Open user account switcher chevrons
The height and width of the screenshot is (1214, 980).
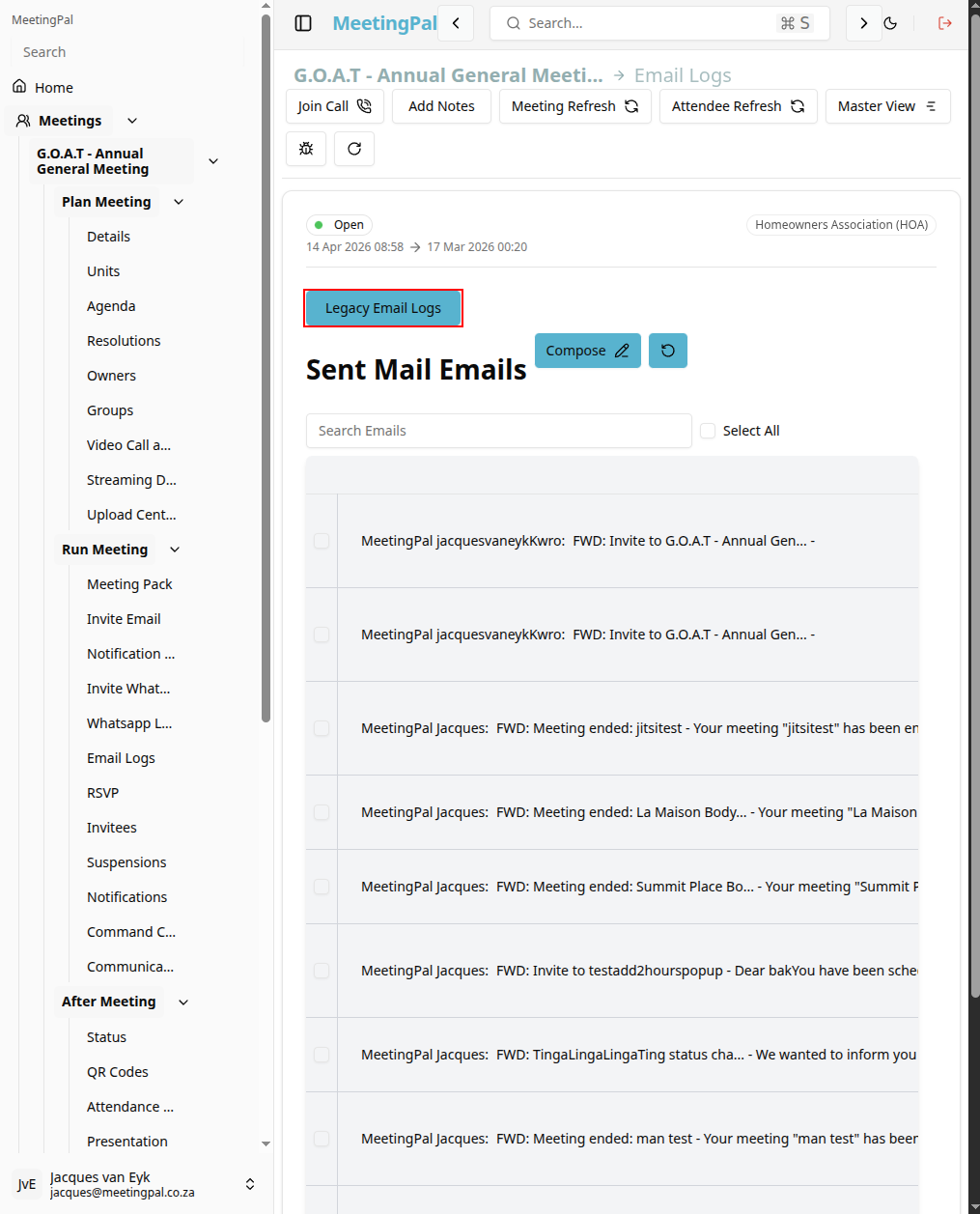(250, 1184)
